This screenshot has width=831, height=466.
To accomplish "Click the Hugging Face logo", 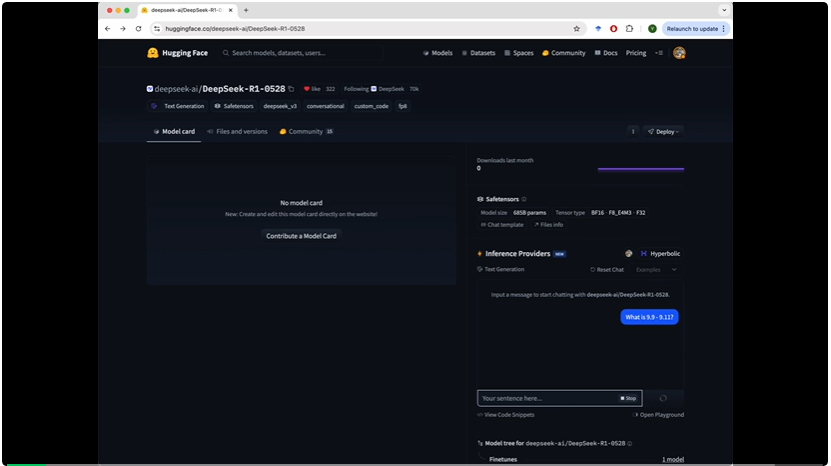I will point(177,53).
